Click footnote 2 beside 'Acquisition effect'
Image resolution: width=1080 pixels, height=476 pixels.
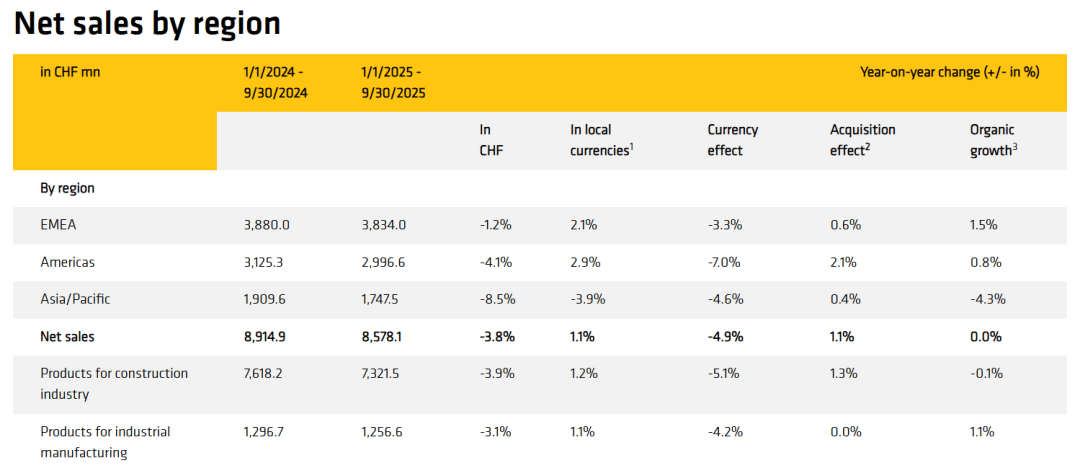tap(868, 147)
